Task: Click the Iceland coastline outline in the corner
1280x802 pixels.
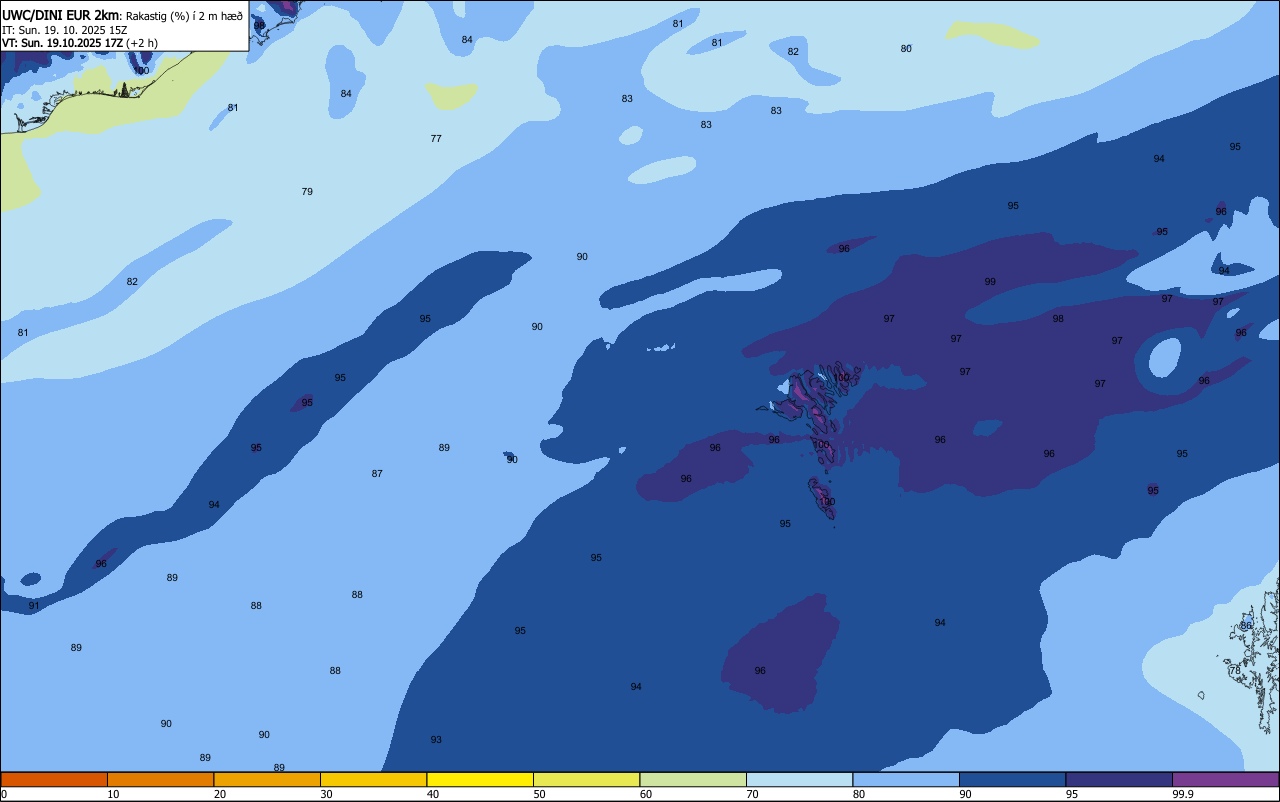Action: (x=100, y=95)
